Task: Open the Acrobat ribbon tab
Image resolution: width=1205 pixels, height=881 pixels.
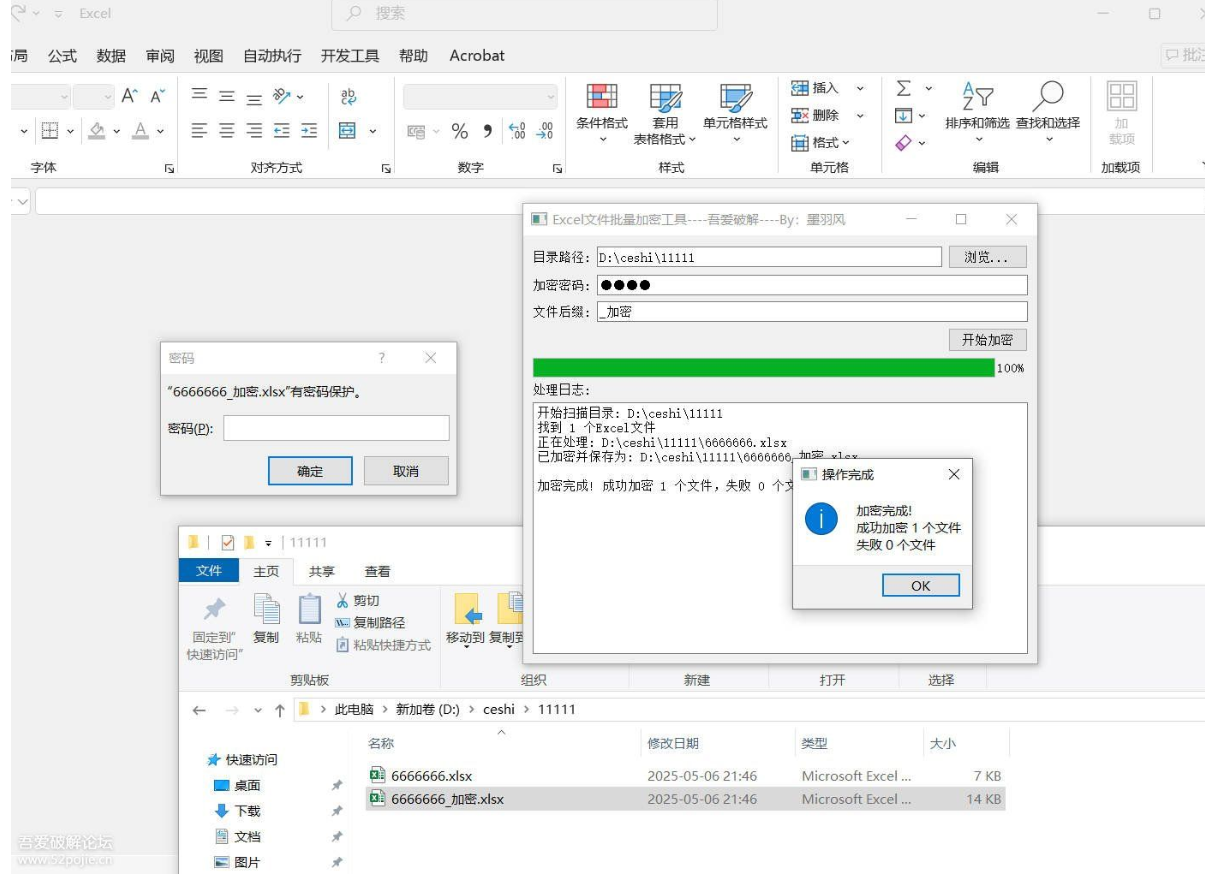Action: pos(477,56)
